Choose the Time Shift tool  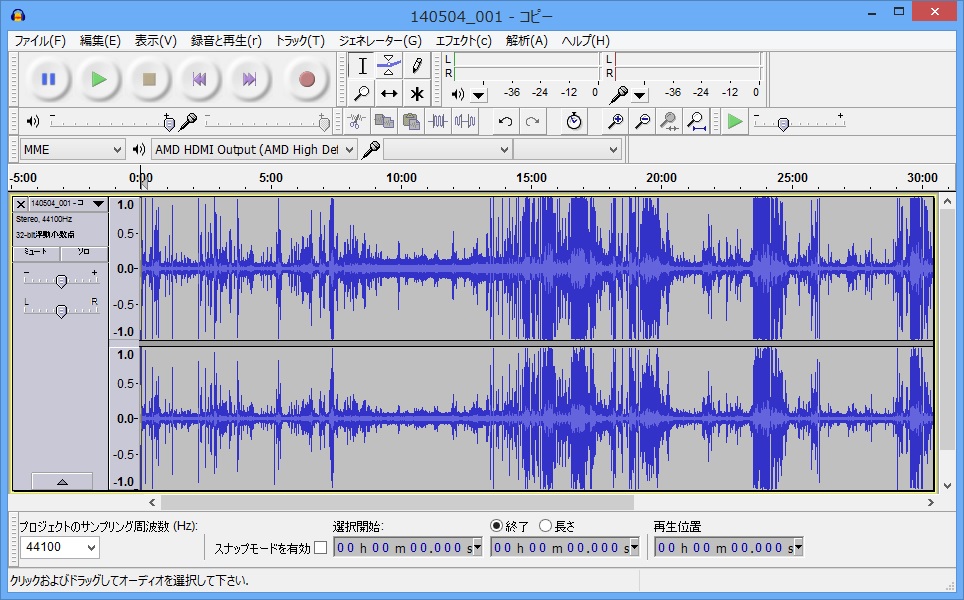pos(389,93)
